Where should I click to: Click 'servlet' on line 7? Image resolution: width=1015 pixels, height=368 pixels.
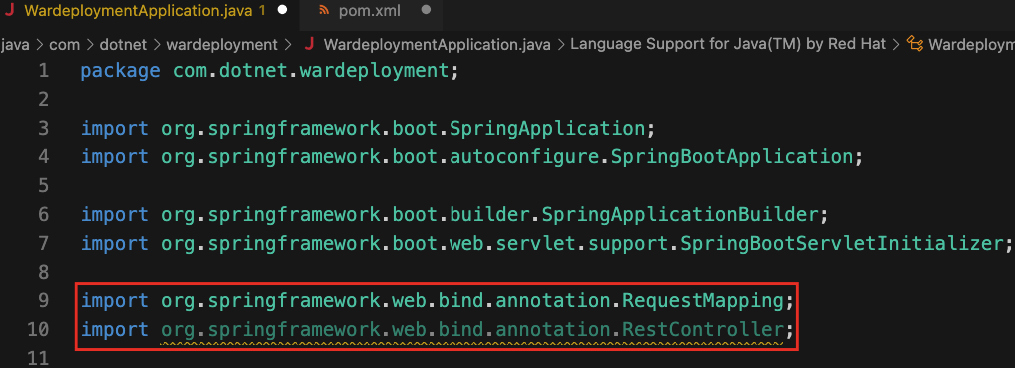[536, 243]
